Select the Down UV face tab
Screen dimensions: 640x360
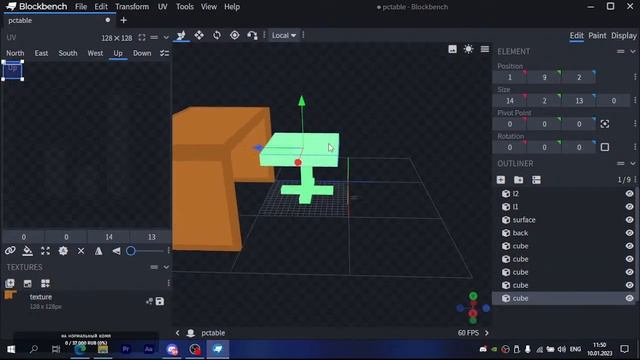coord(142,53)
